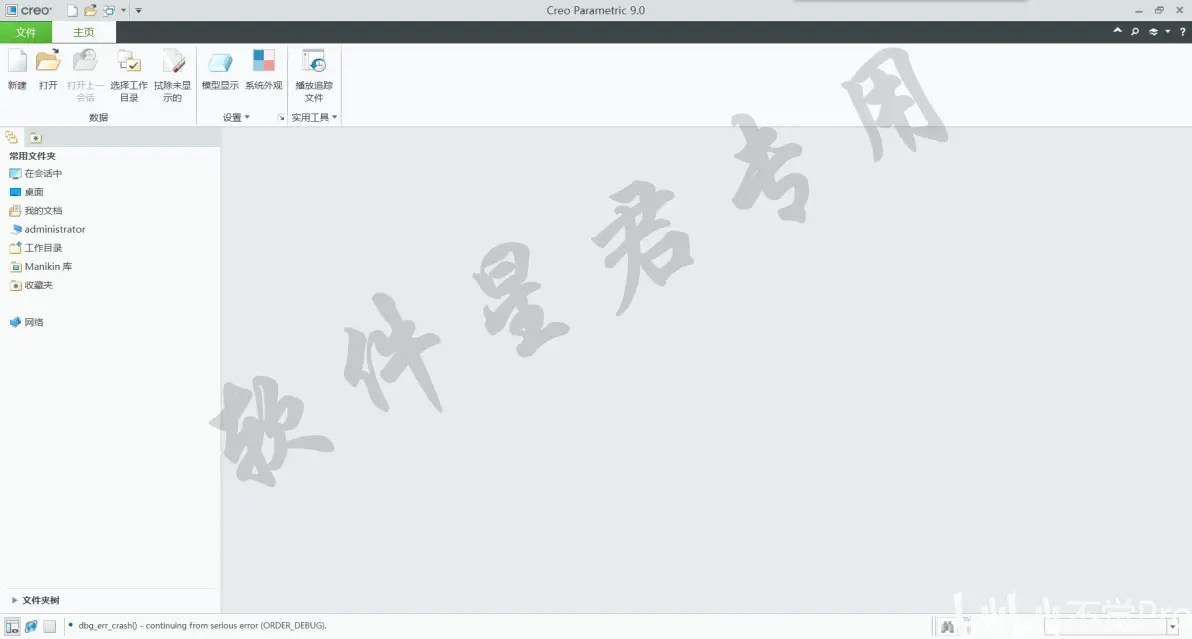1192x639 pixels.
Task: Expand the 设置 group dropdown
Action: 236,117
